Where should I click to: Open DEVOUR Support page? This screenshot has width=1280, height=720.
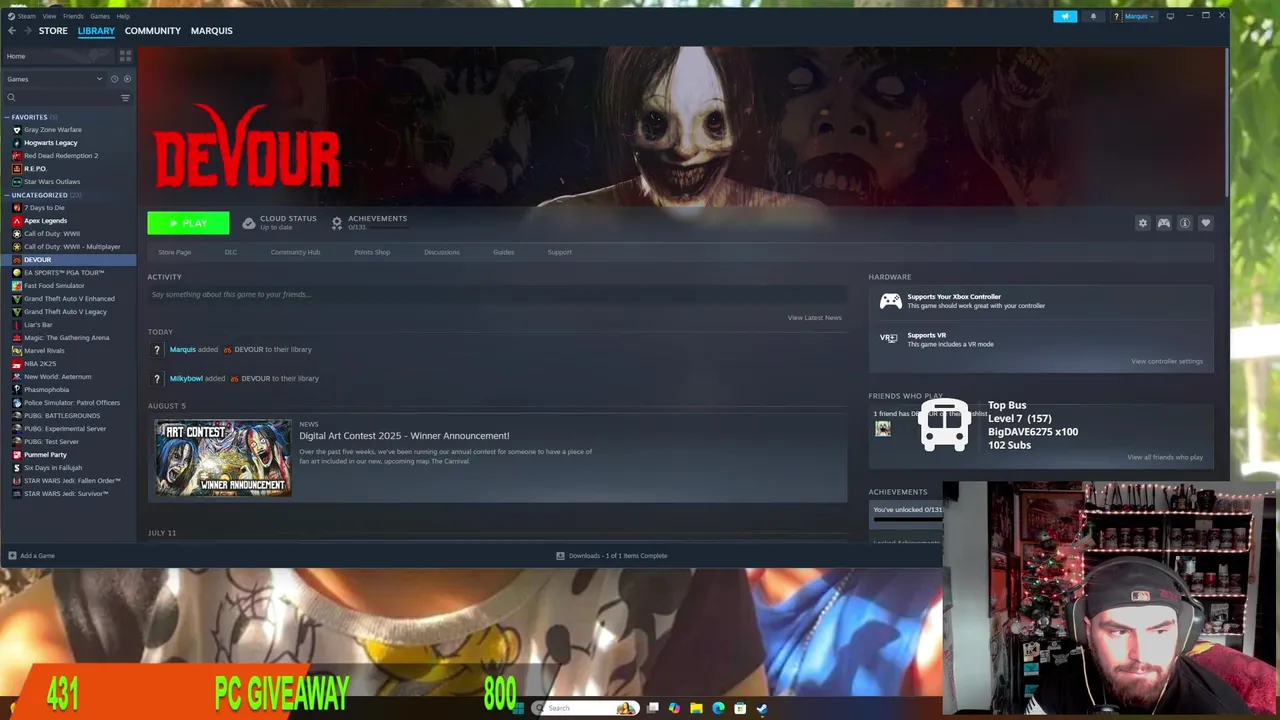[x=560, y=252]
